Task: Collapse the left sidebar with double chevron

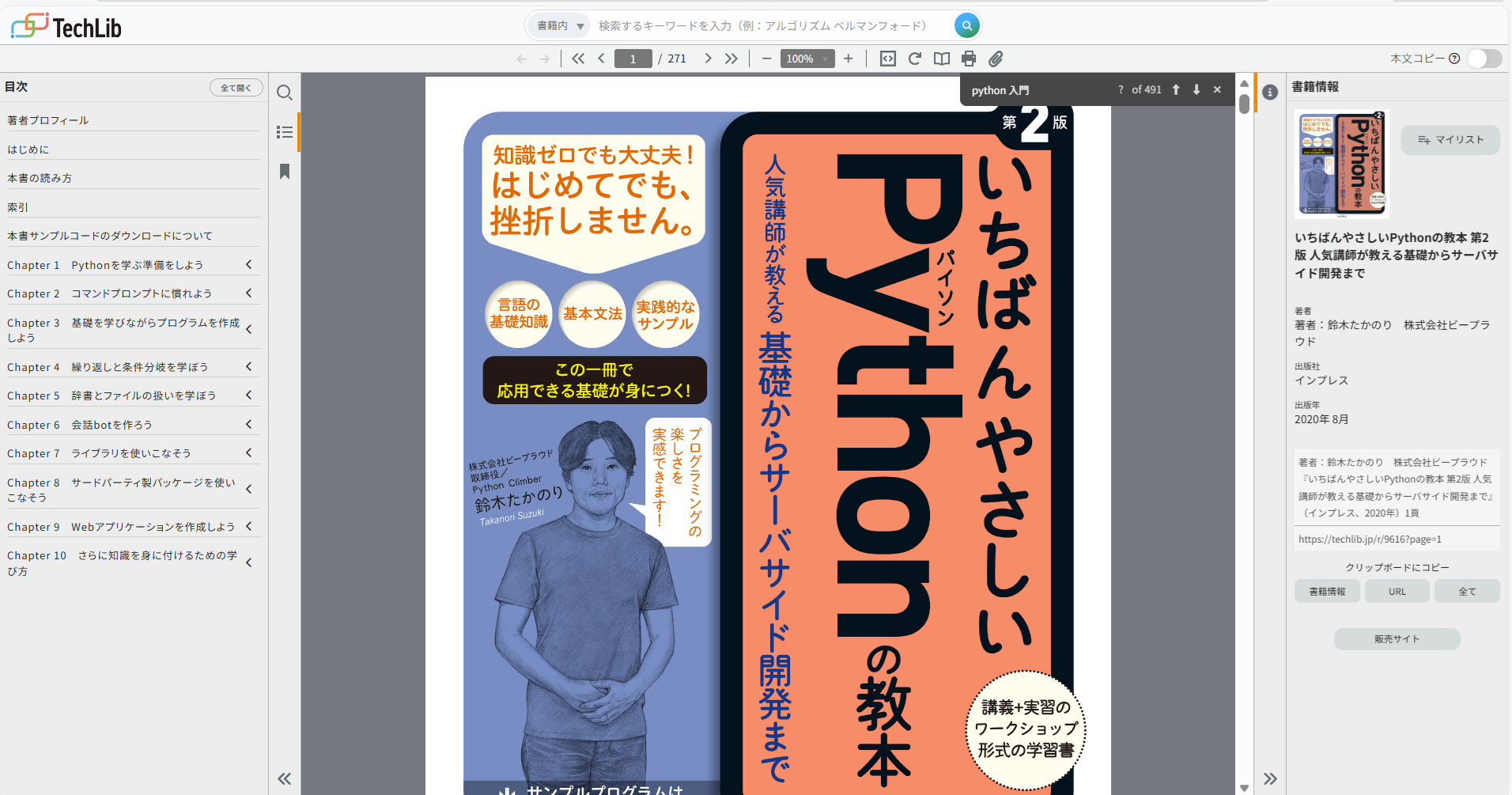Action: pos(285,779)
